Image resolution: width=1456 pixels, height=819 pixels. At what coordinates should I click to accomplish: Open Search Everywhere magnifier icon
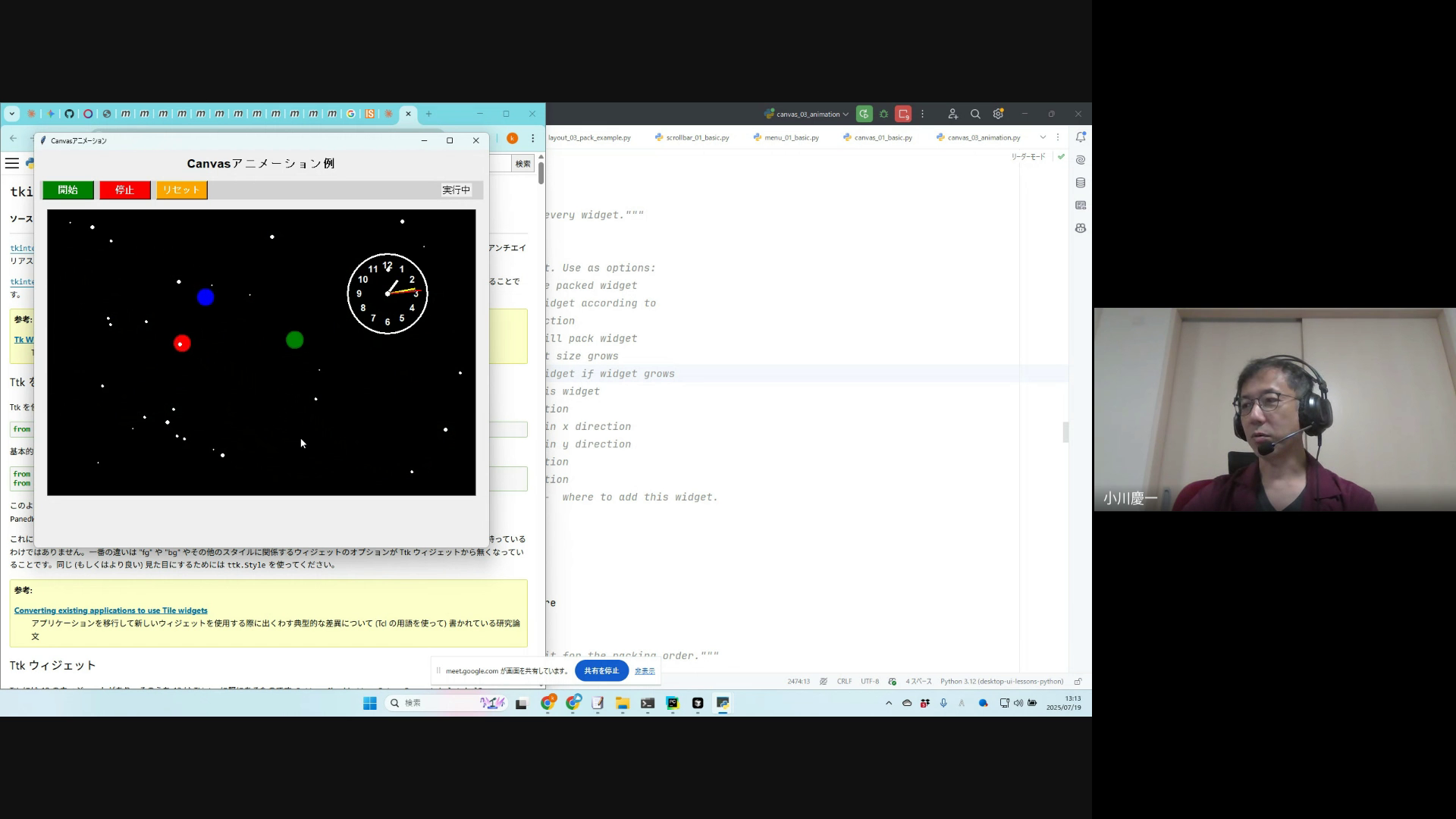click(975, 114)
